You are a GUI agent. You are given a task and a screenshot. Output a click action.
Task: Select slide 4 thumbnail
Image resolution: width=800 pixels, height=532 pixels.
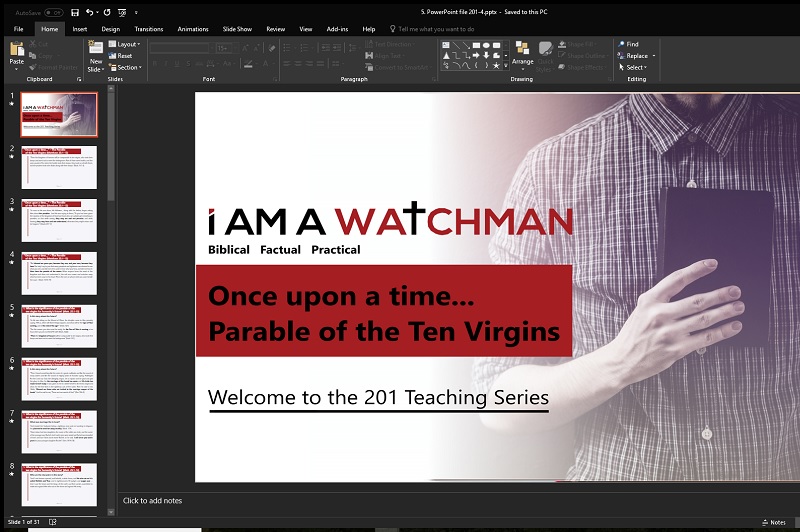[x=59, y=273]
